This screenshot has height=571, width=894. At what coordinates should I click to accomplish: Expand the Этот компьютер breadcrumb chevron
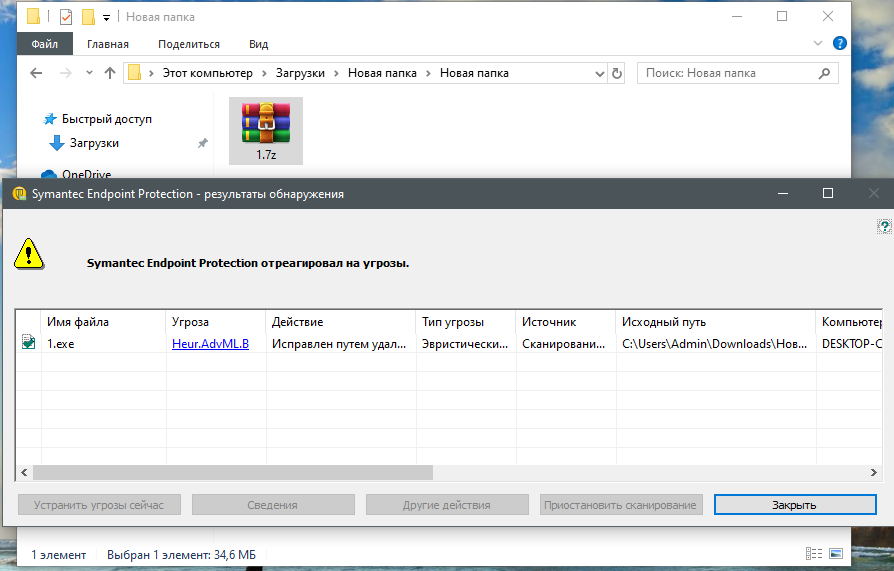click(265, 73)
